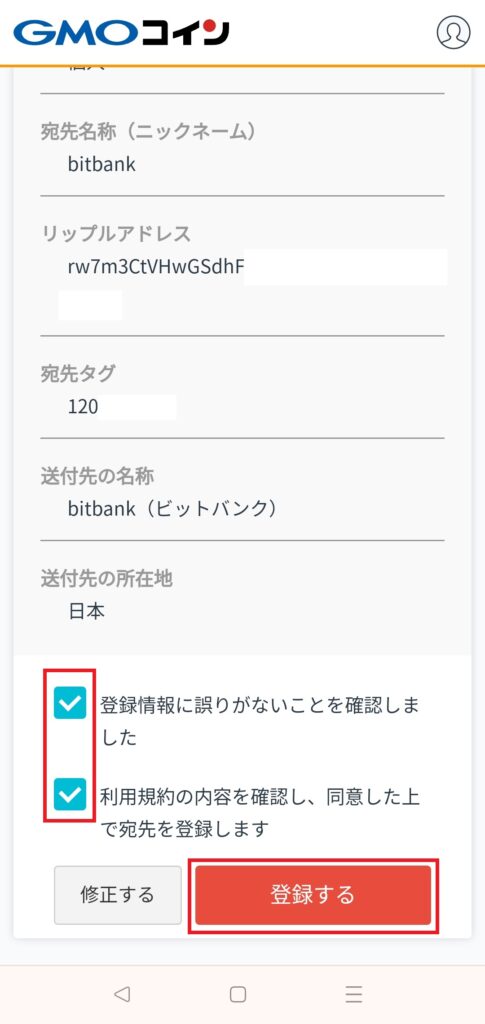The width and height of the screenshot is (485, 1024).
Task: Tap the 登録情報に誤りがないこと confirmation label
Action: click(x=260, y=722)
